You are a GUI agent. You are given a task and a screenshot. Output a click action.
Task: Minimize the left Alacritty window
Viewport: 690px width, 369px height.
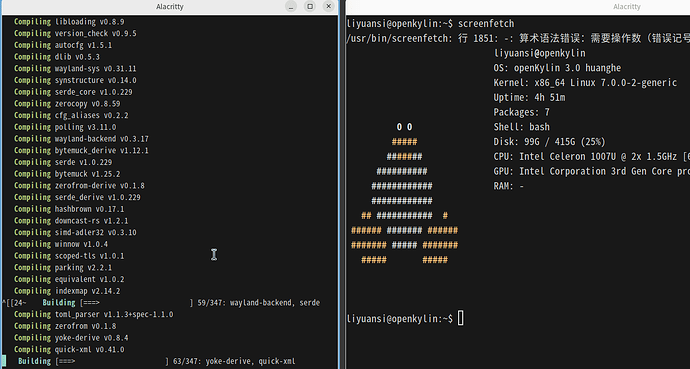pyautogui.click(x=290, y=6)
